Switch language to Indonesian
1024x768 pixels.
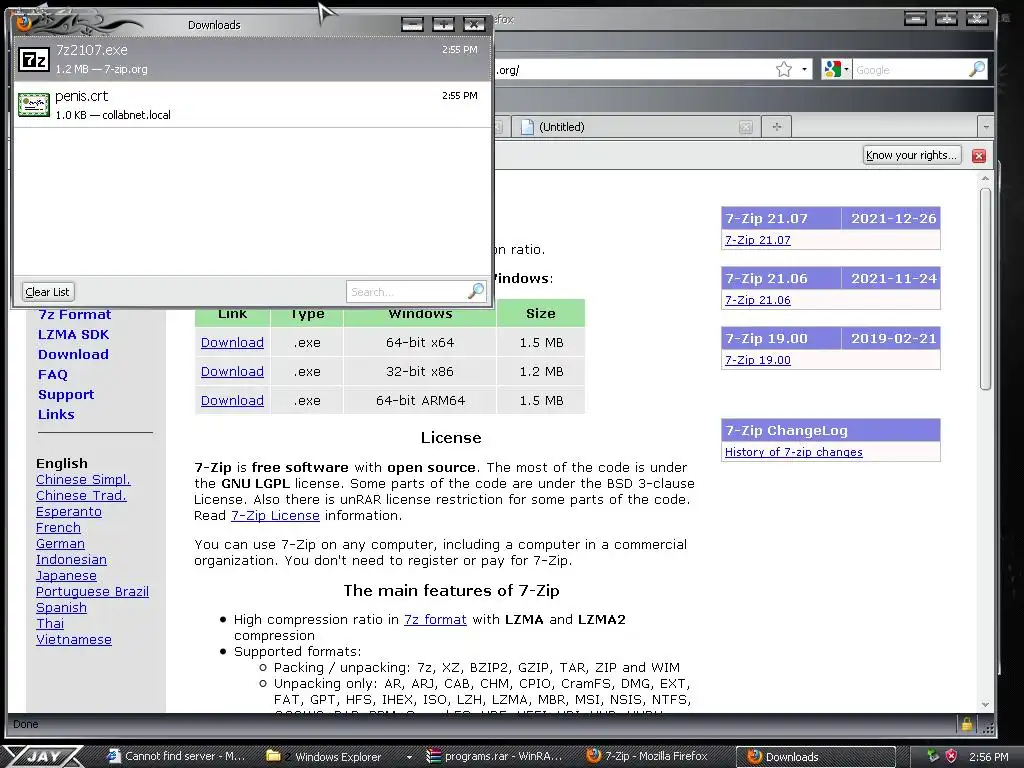71,560
